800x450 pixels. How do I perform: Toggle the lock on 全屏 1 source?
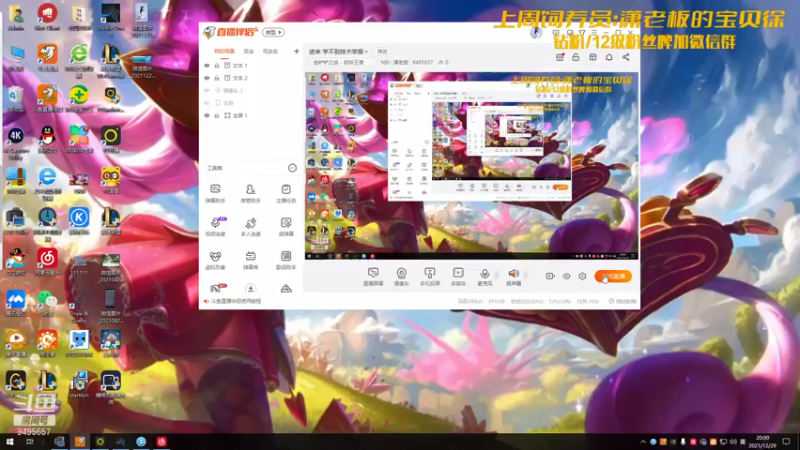[217, 115]
